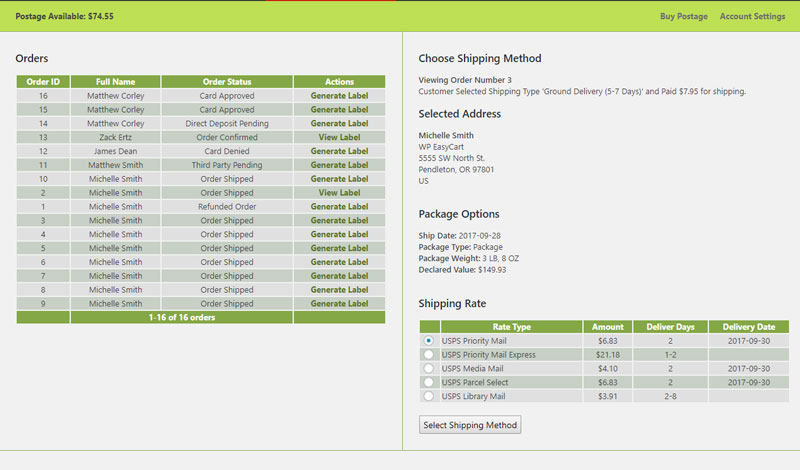The image size is (800, 470).
Task: Generate Label for Refunded Order 1
Action: [339, 206]
